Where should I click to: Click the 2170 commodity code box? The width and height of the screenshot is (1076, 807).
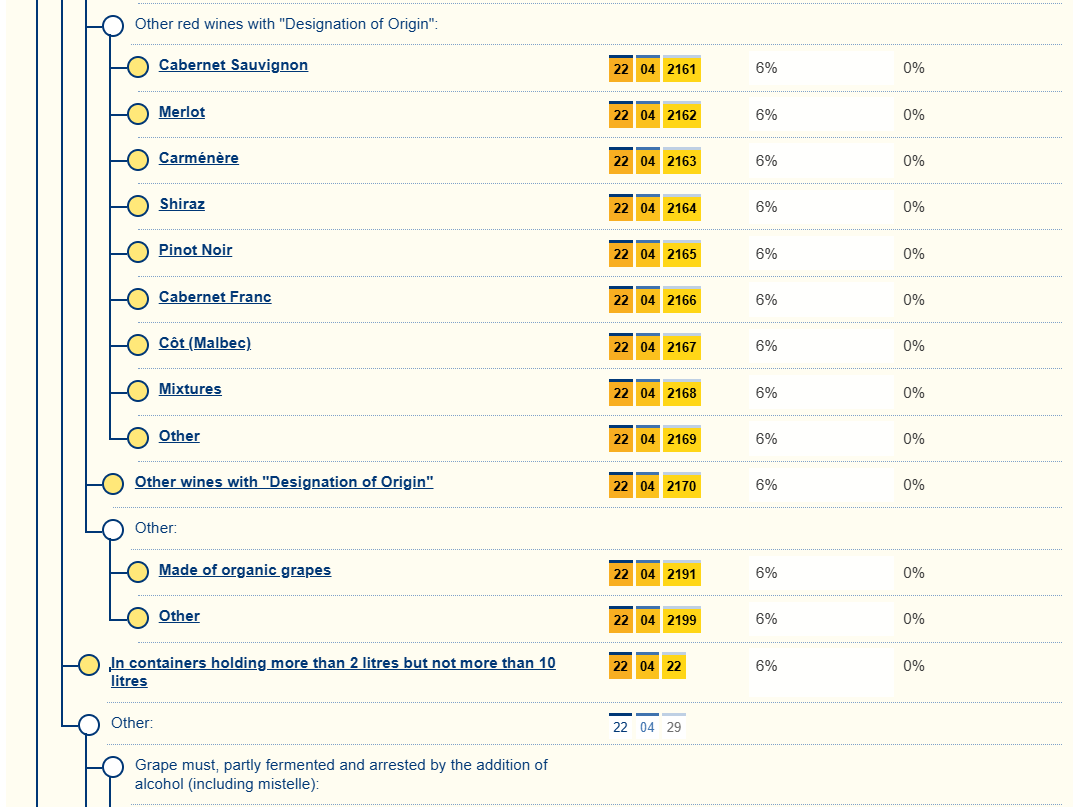(x=681, y=486)
